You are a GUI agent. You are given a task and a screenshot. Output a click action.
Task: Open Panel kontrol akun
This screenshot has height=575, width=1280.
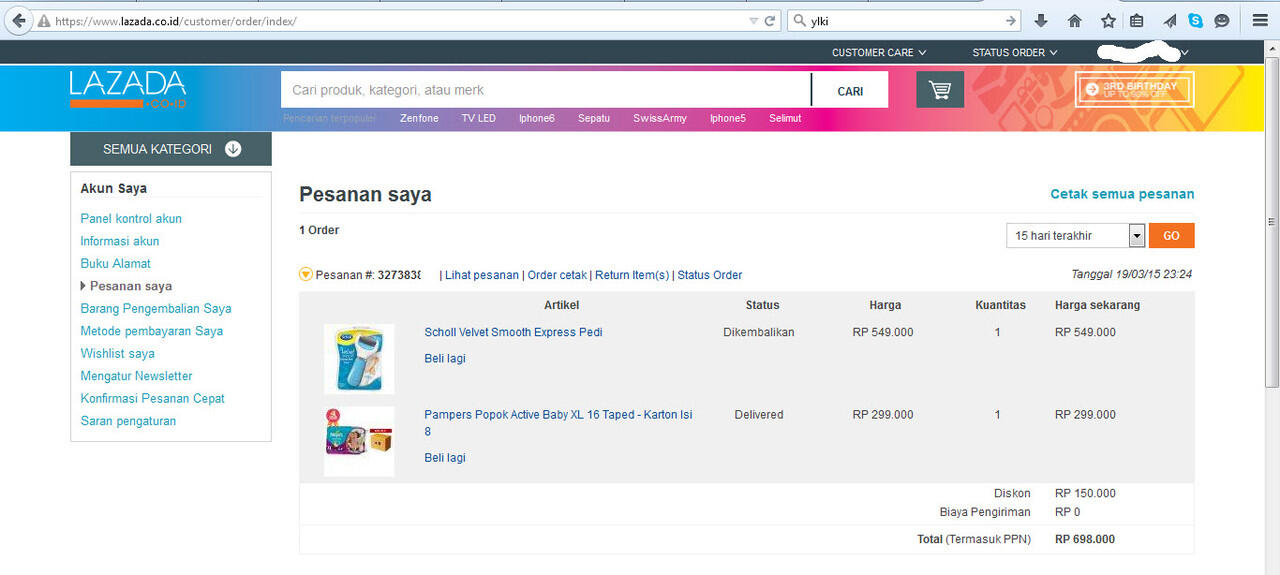[x=131, y=219]
